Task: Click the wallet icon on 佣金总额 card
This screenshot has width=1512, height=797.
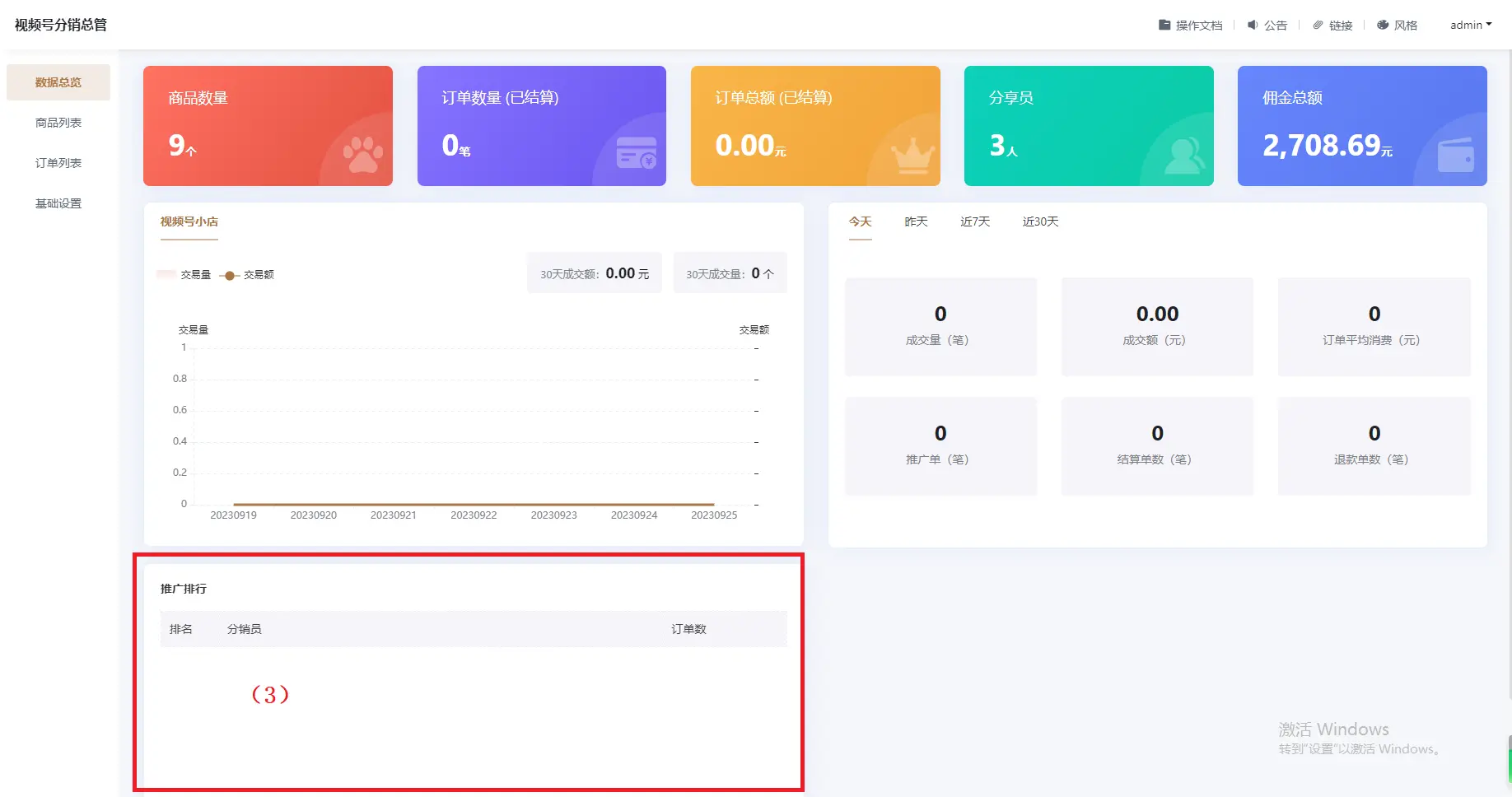Action: tap(1455, 155)
